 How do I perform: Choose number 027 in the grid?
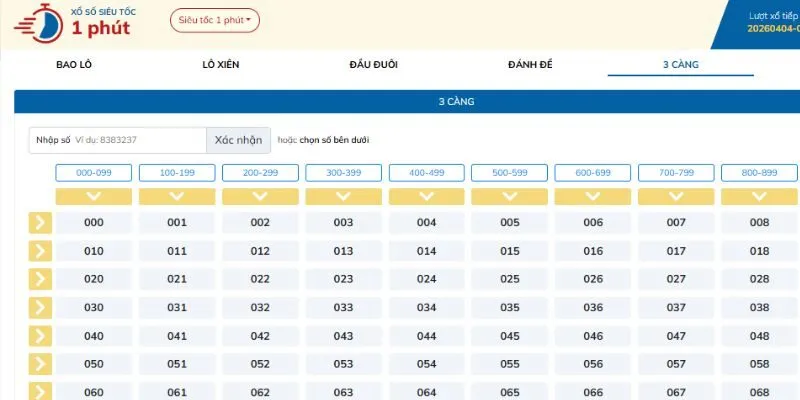tap(676, 279)
